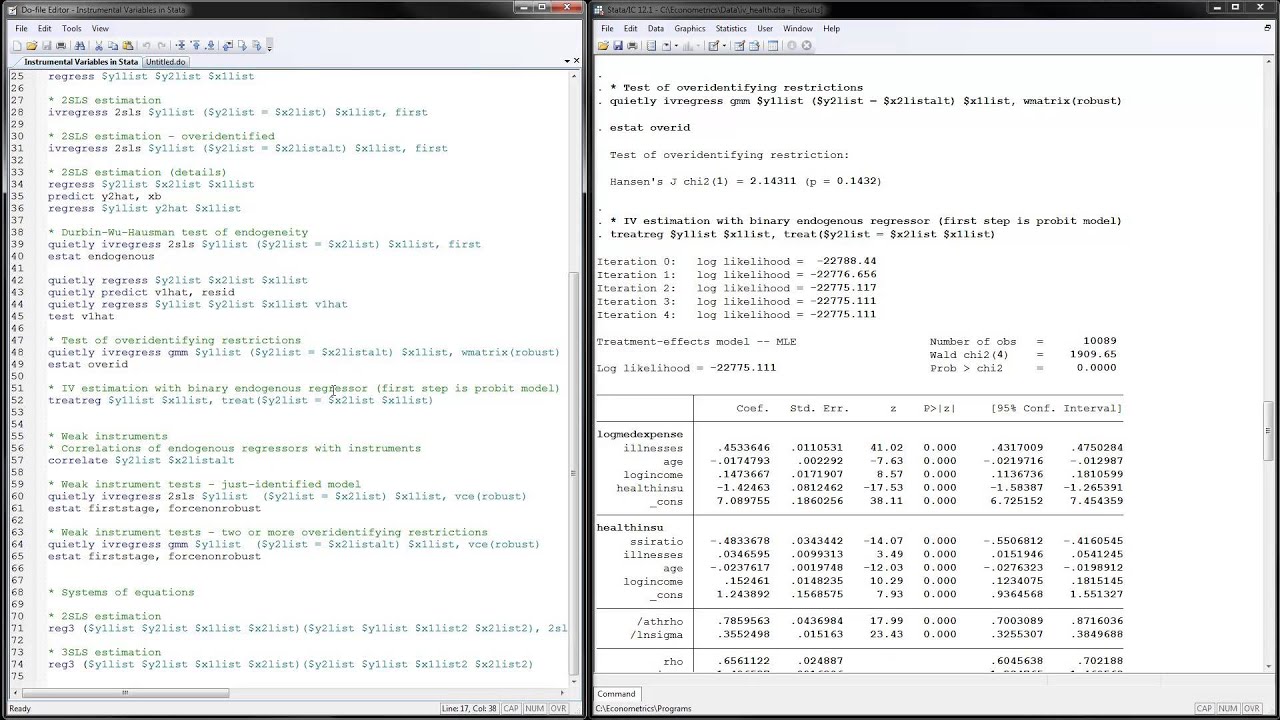Open Find (binoculars) in the Do-file Editor
The width and height of the screenshot is (1280, 720).
tap(79, 45)
